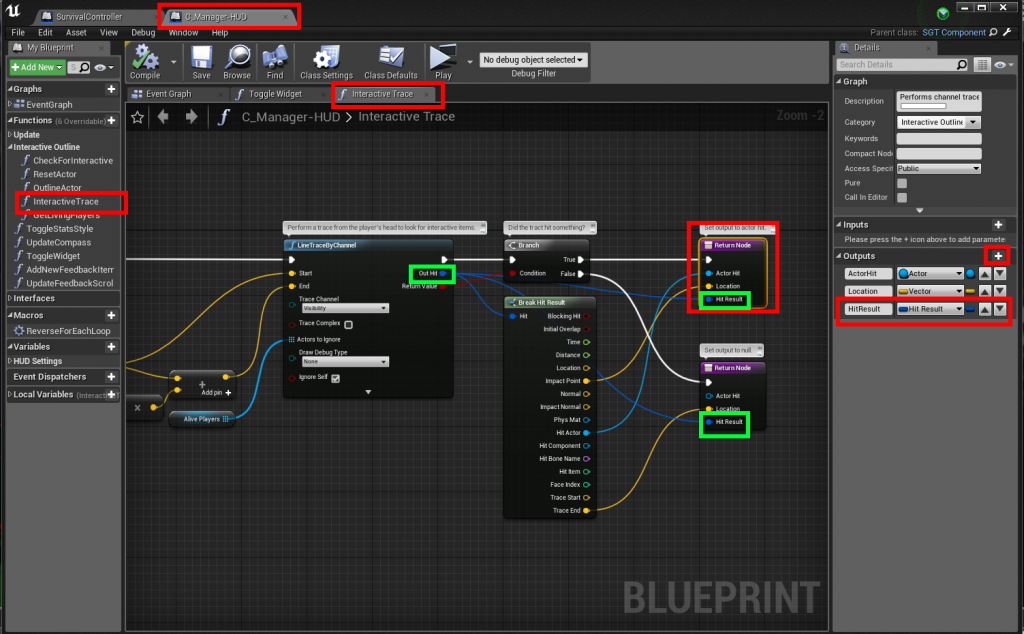Disable the Ignore Self checkbox
The height and width of the screenshot is (634, 1024).
pos(335,378)
